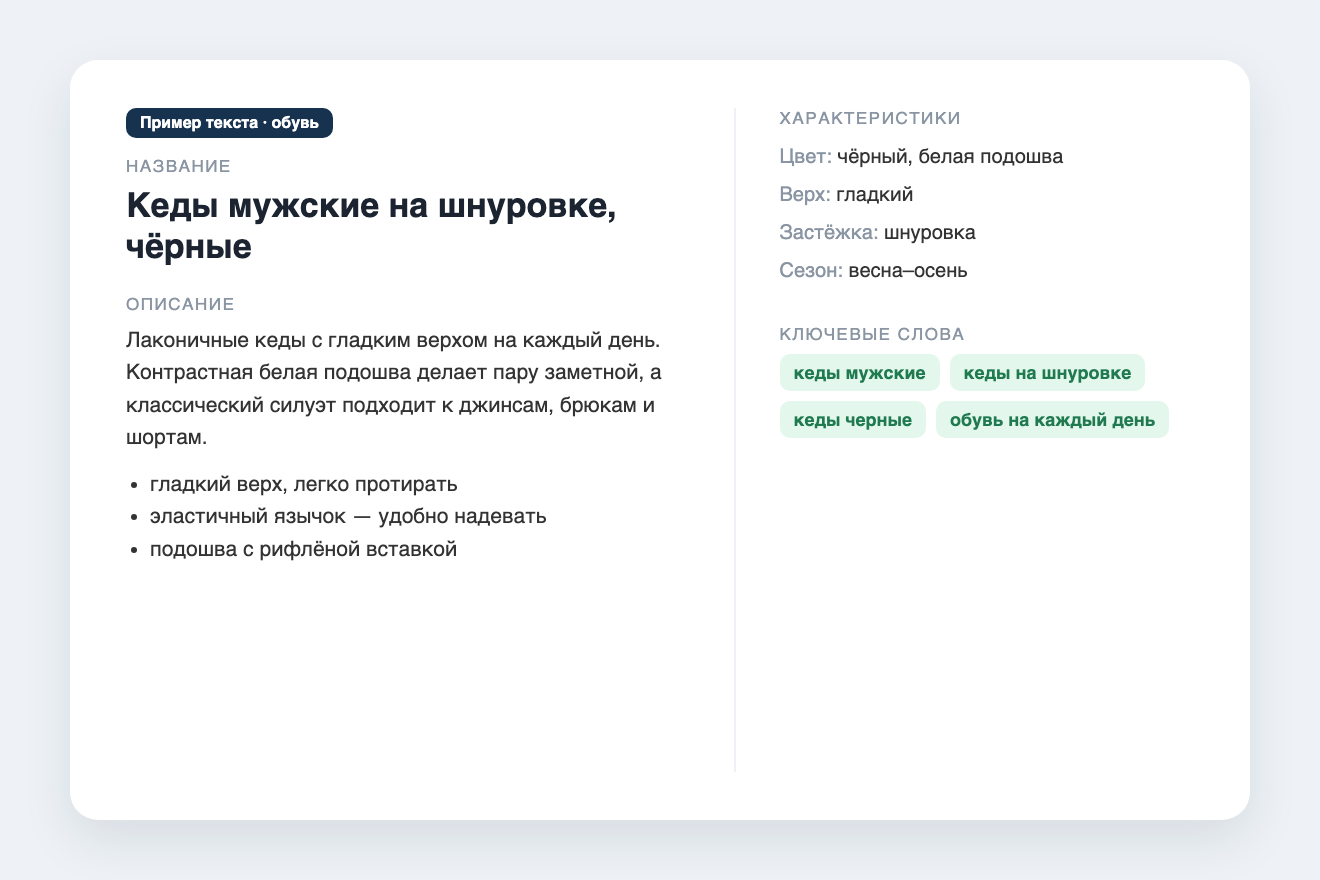
Task: Click the 'Цвет: чёрный, белая подошва' row
Action: click(921, 157)
